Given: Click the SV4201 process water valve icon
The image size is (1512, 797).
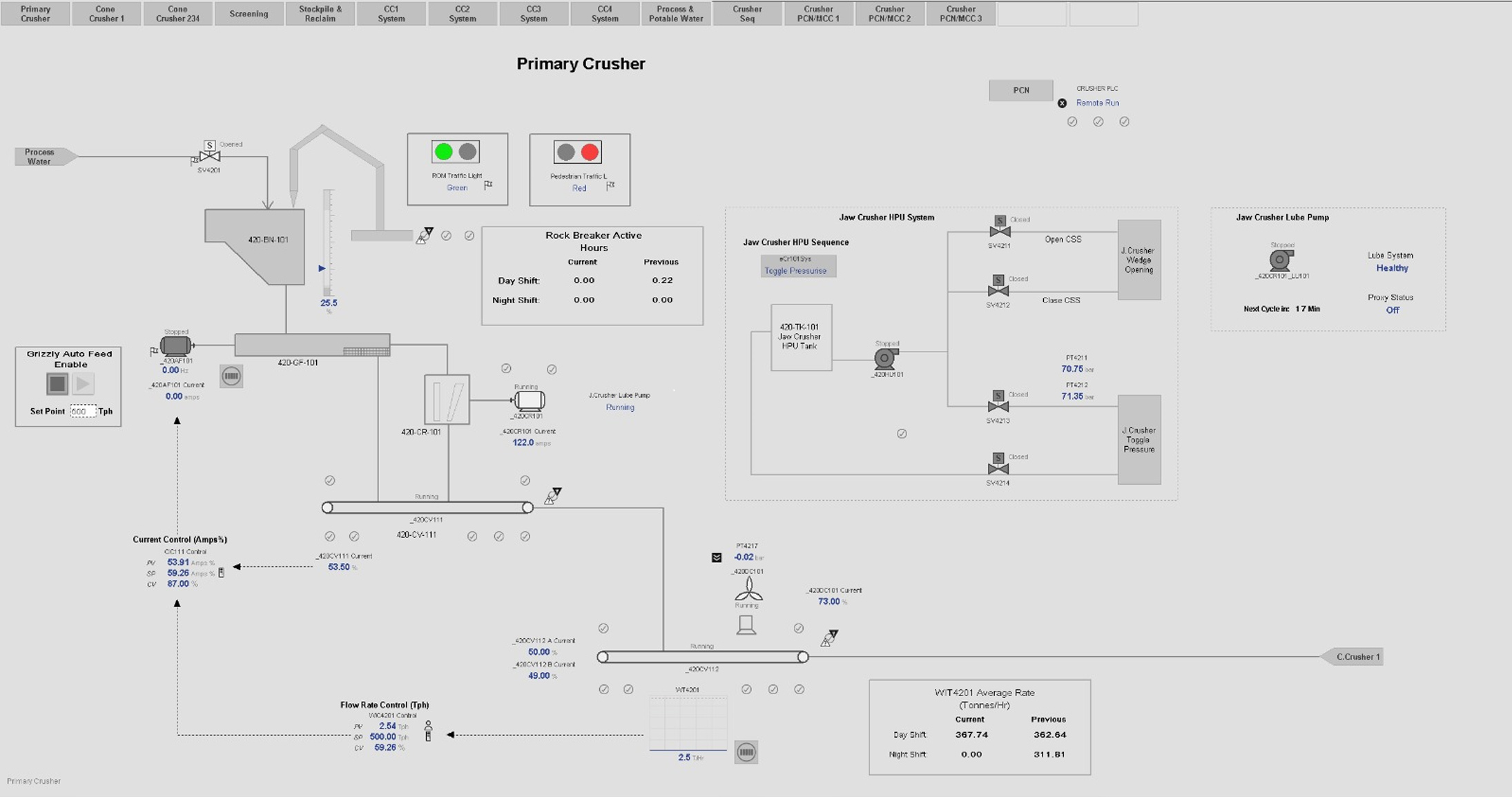Looking at the screenshot, I should coord(209,156).
